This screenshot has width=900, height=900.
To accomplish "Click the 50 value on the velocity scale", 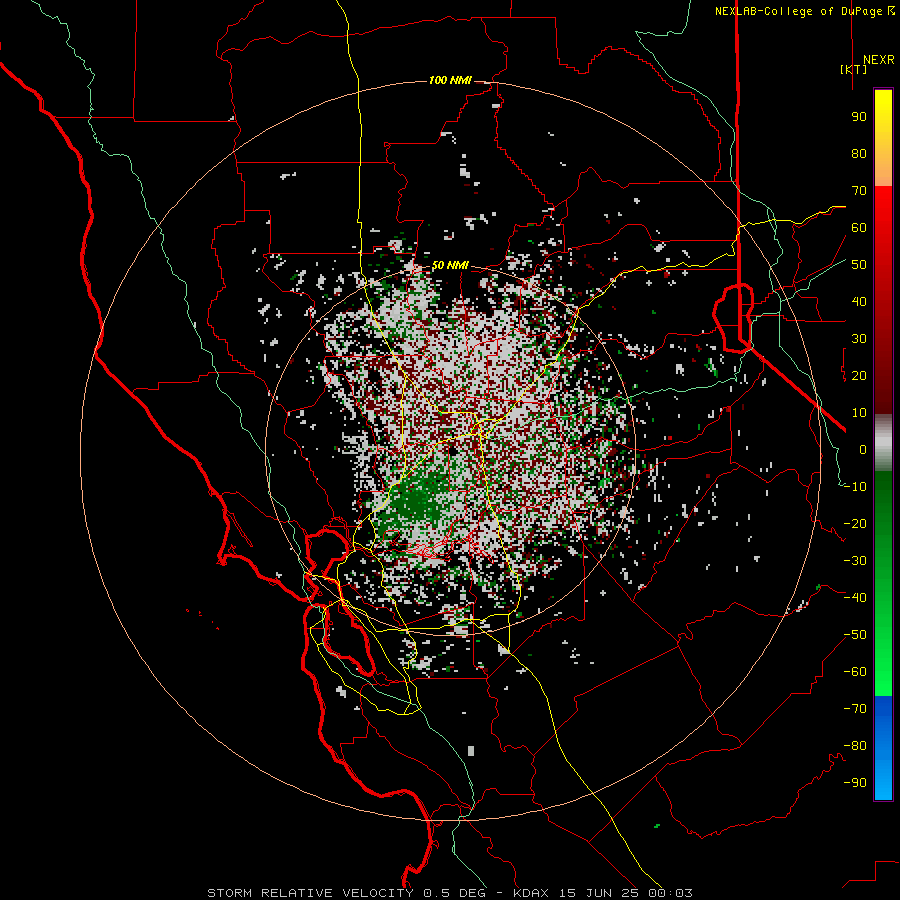I will [859, 265].
